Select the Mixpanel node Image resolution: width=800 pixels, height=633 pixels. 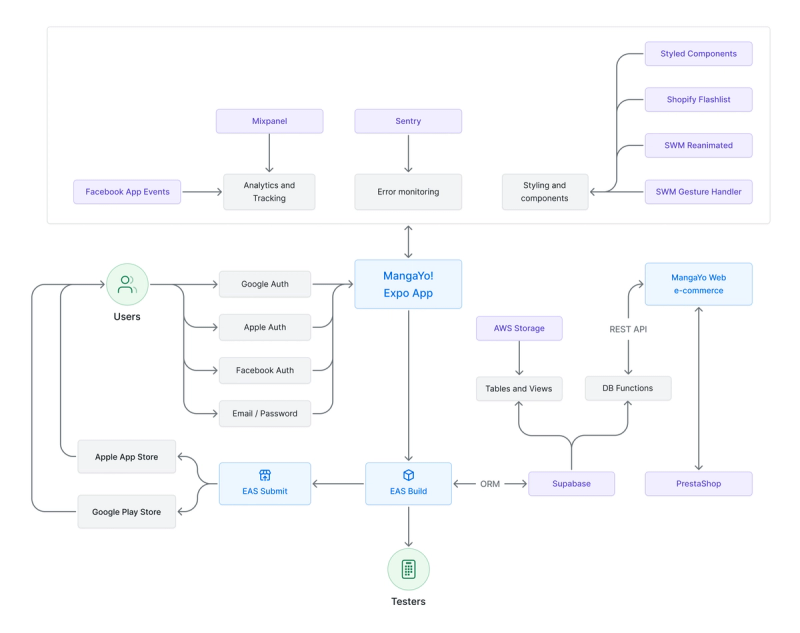(x=269, y=120)
